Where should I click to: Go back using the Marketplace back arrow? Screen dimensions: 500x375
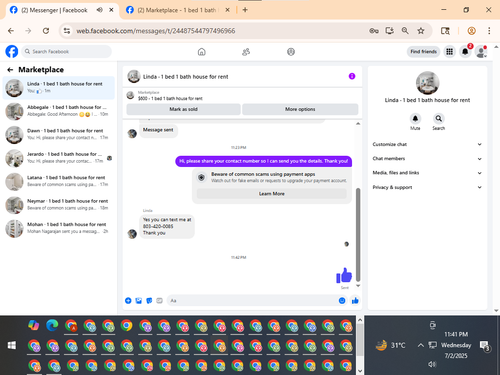pyautogui.click(x=10, y=70)
